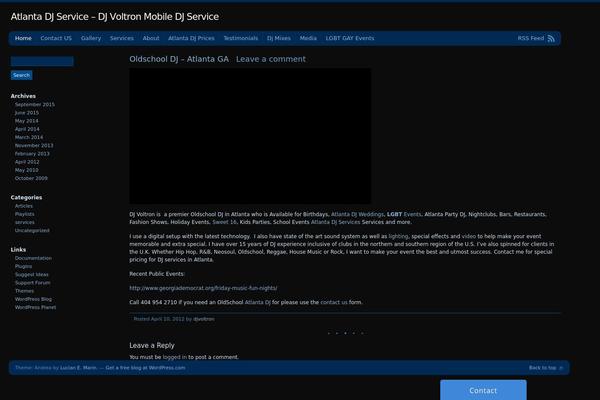Open April 2012 archive
The image size is (600, 400).
tap(27, 162)
